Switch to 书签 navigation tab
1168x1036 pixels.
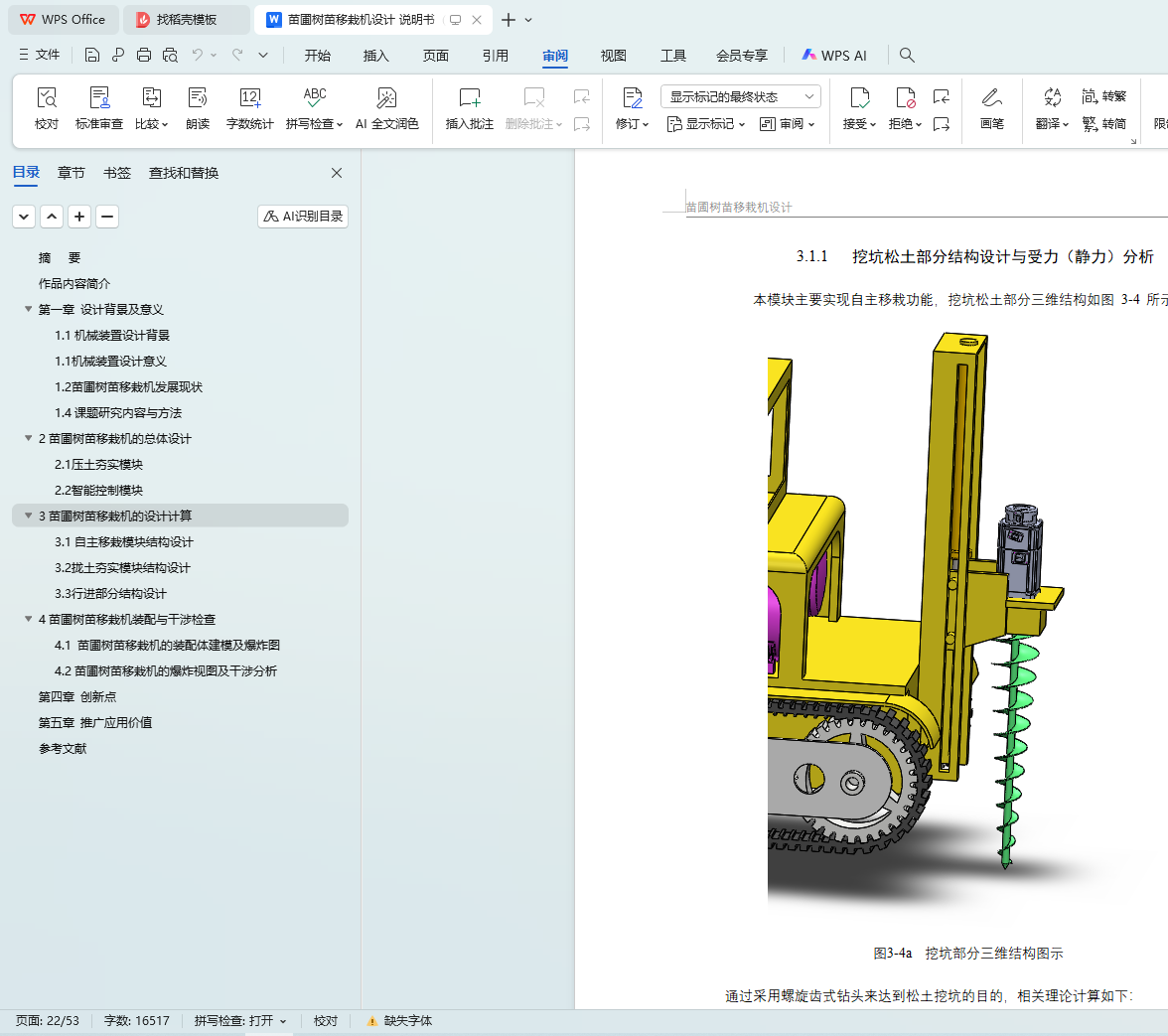(x=117, y=173)
